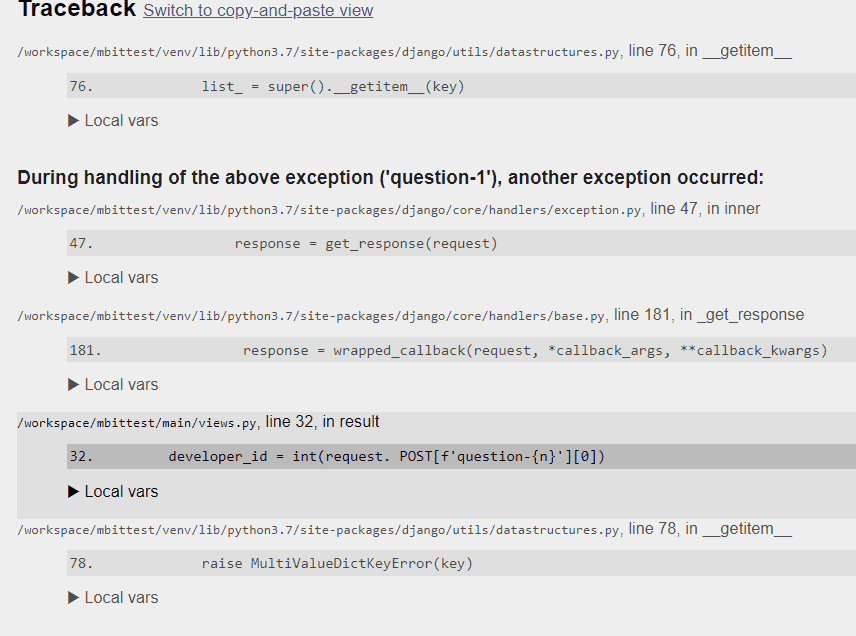The image size is (856, 636).
Task: Click code line 47, response = get_response(request)
Action: pos(365,244)
